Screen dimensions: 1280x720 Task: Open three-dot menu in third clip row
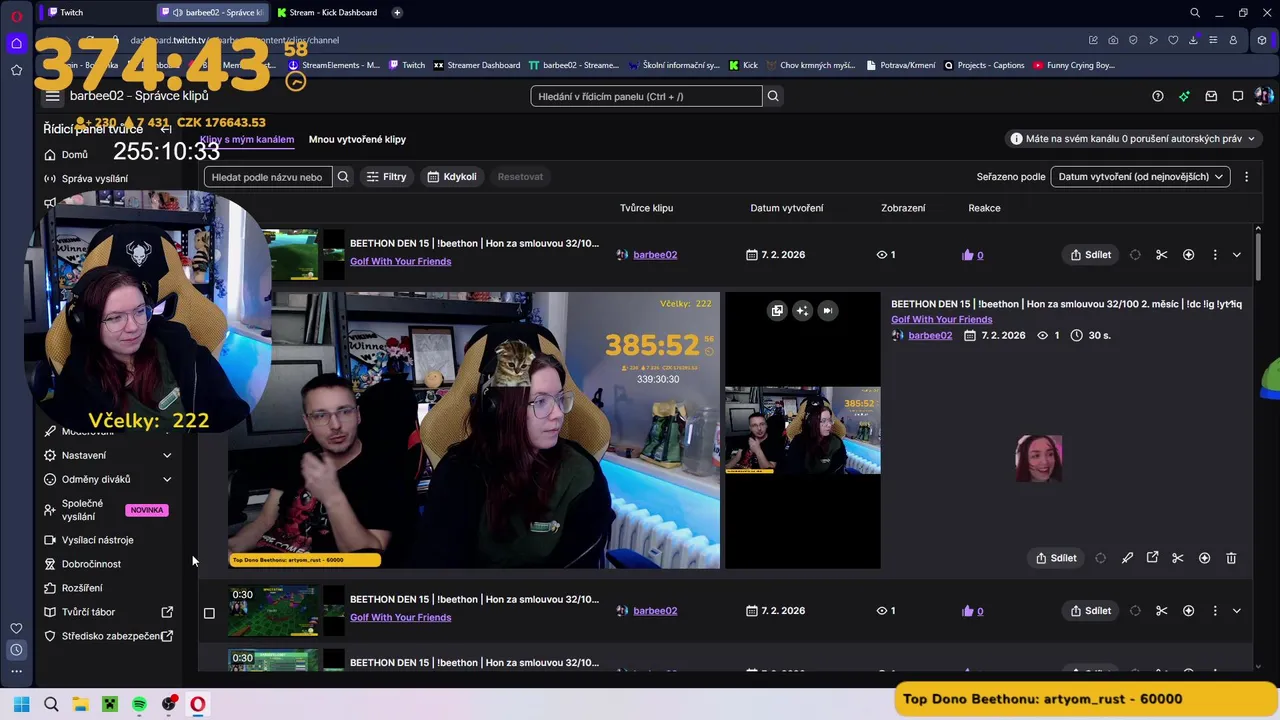pos(1215,611)
